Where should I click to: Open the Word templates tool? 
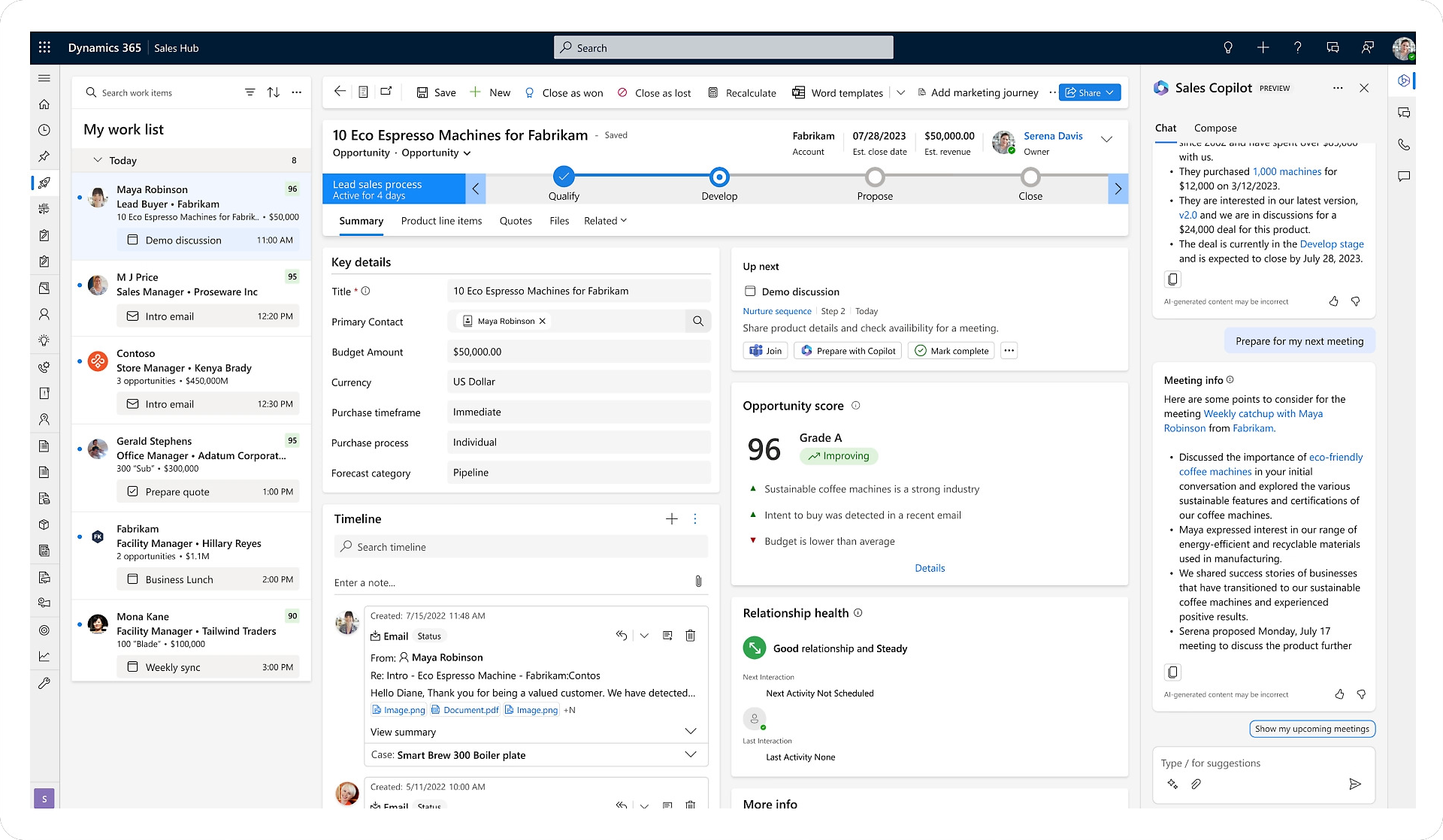838,92
